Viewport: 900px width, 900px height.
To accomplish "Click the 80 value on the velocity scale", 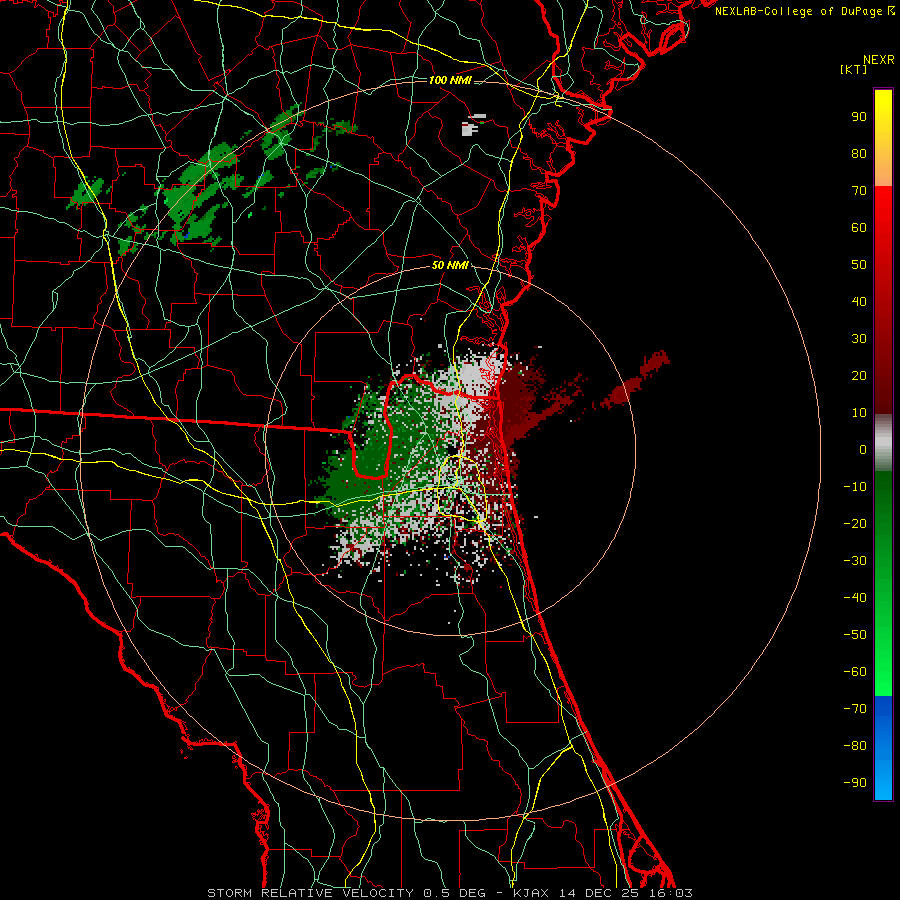I will tap(859, 153).
